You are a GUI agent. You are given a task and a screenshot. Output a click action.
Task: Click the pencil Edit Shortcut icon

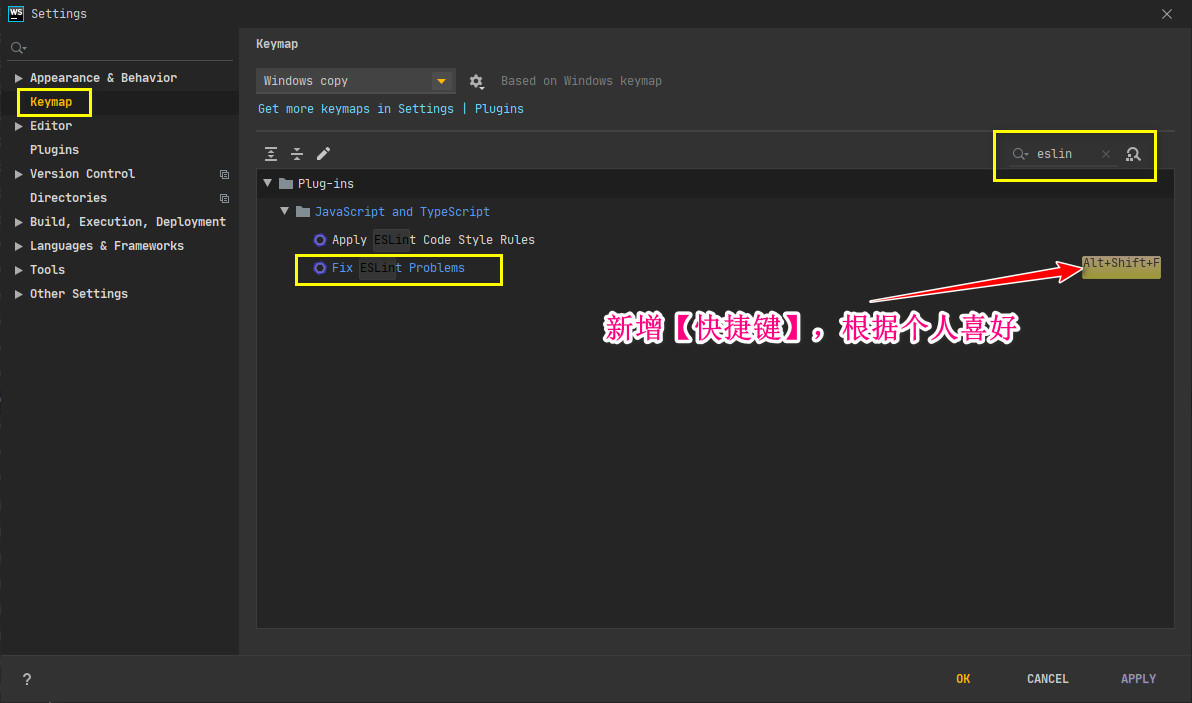(x=323, y=154)
